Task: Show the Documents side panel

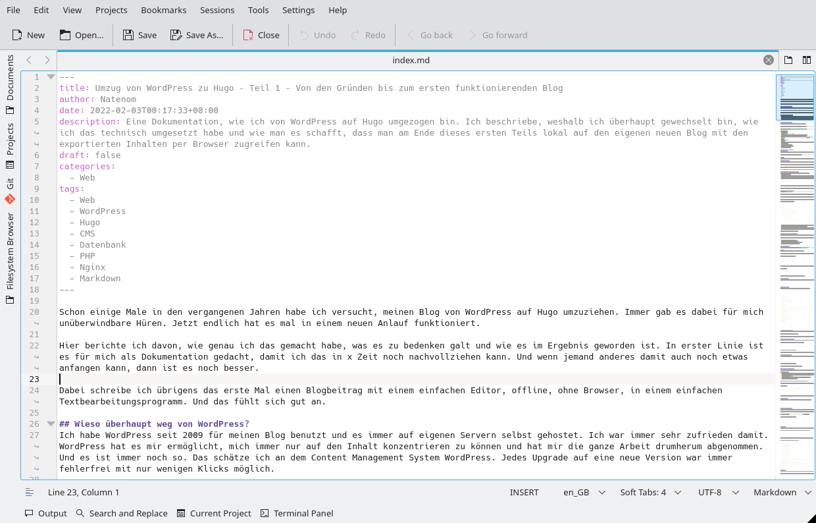Action: [x=10, y=84]
